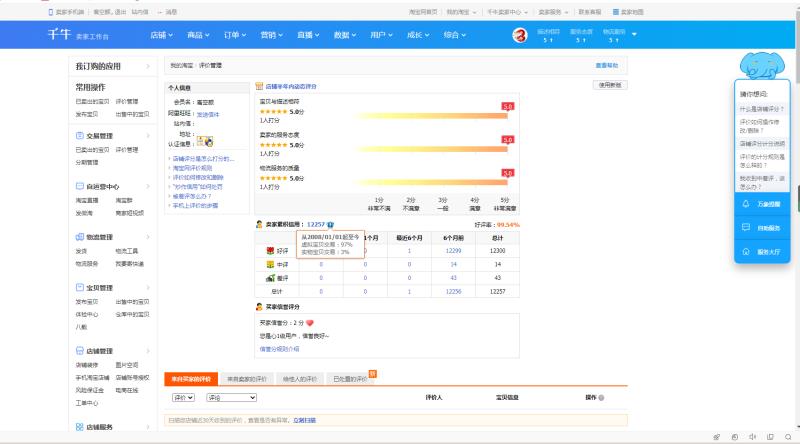
Task: Expand 我订购的应用 sidebar chevron
Action: coord(148,66)
